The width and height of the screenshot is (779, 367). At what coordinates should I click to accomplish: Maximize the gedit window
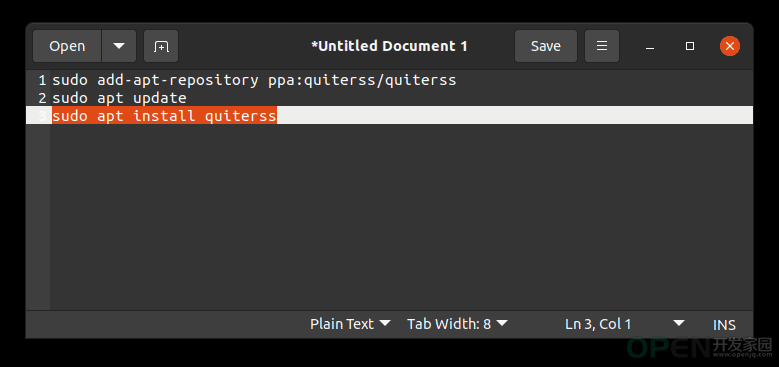[690, 46]
